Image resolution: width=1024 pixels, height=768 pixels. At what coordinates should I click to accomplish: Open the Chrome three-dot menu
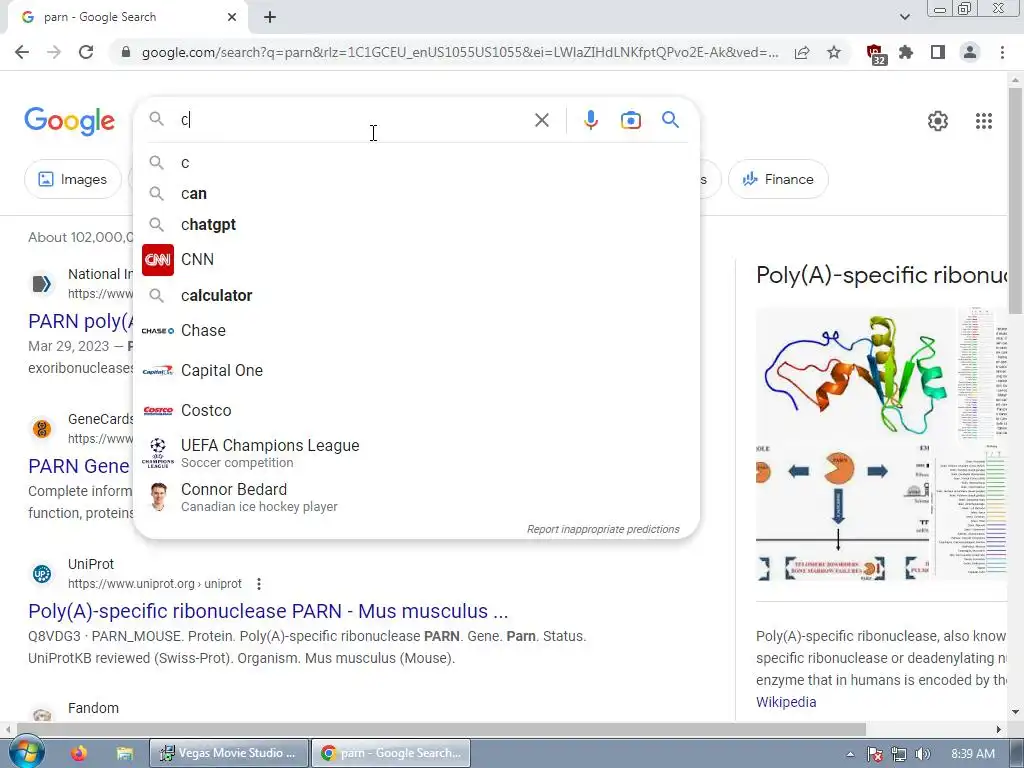1002,52
